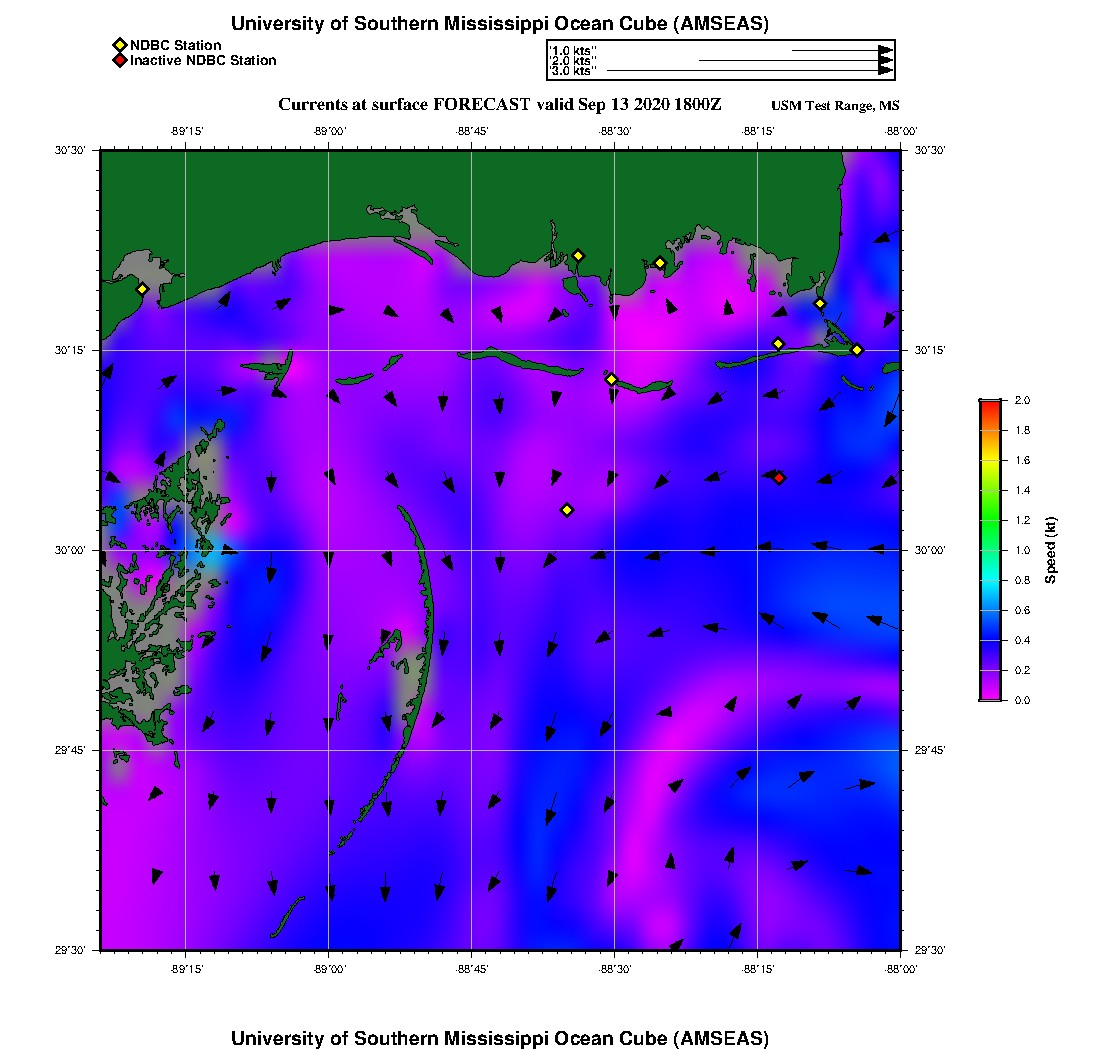Screen dimensions: 1100x1050
Task: Click the 30°00' latitude label on left axis
Action: coord(75,550)
